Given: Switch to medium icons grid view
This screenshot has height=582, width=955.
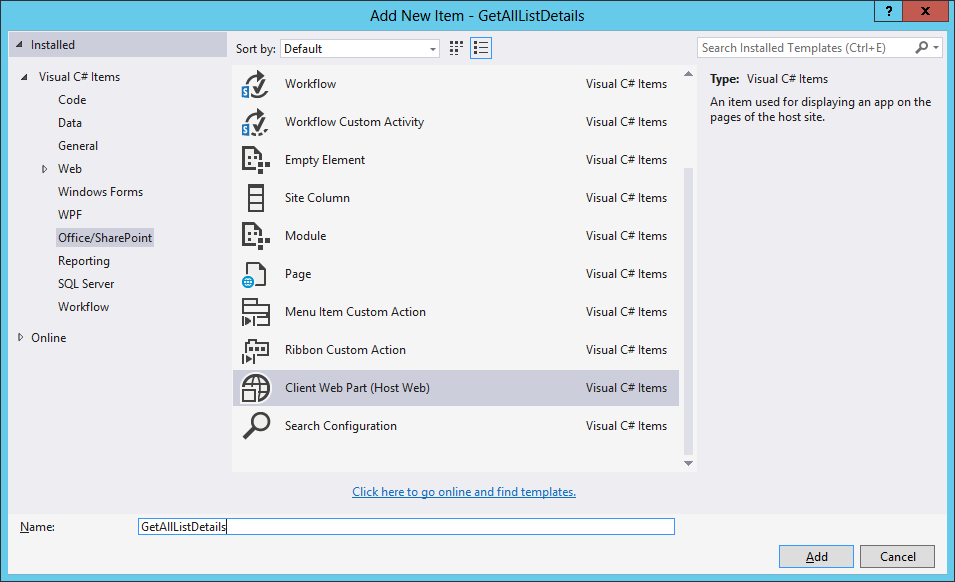Looking at the screenshot, I should coord(456,48).
